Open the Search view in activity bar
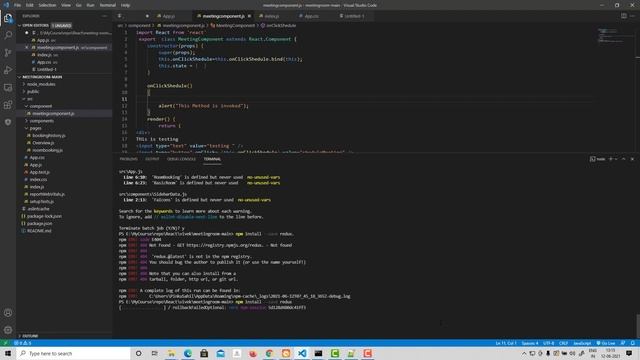The width and height of the screenshot is (640, 360). [8, 35]
